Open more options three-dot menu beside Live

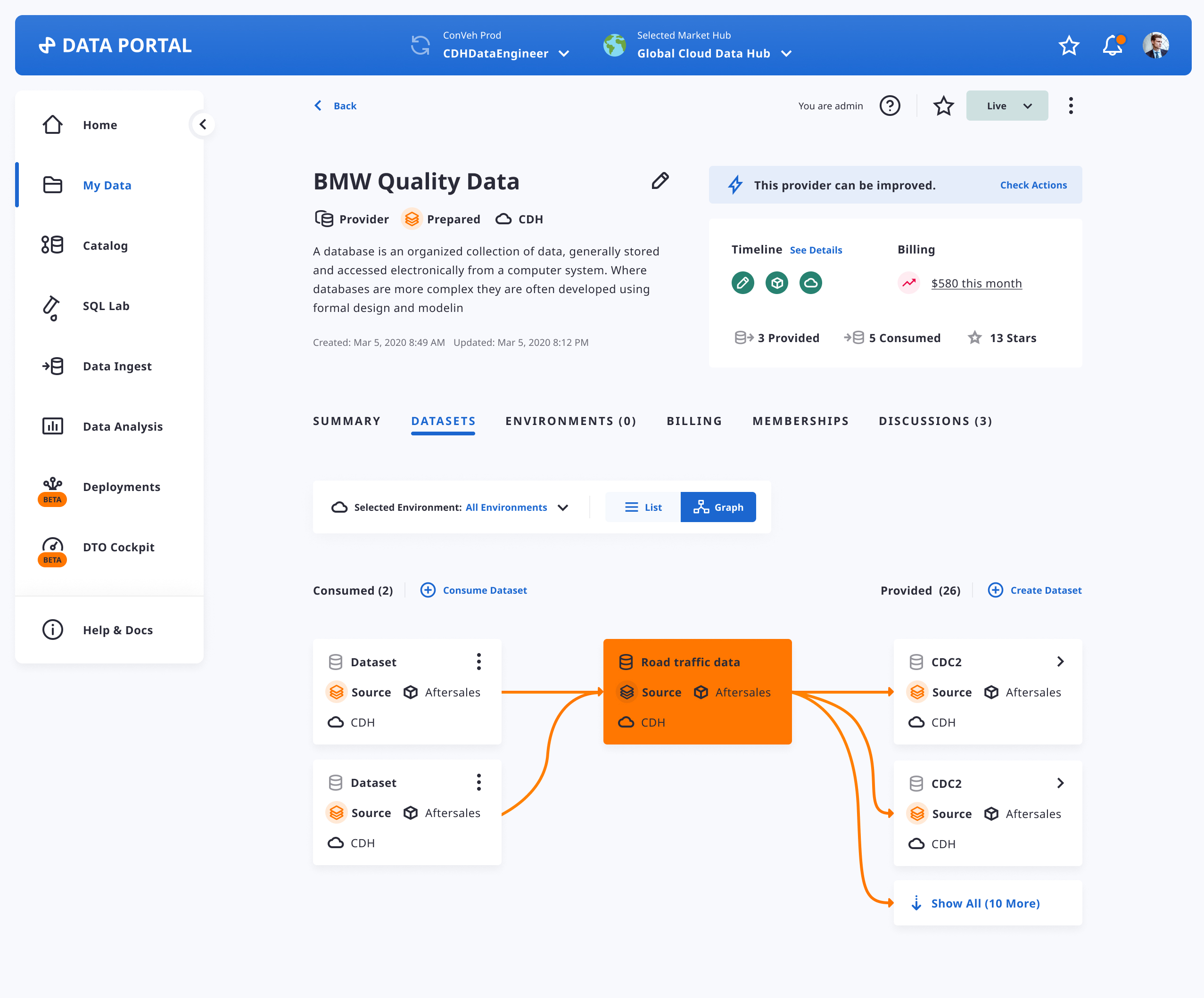click(x=1071, y=106)
